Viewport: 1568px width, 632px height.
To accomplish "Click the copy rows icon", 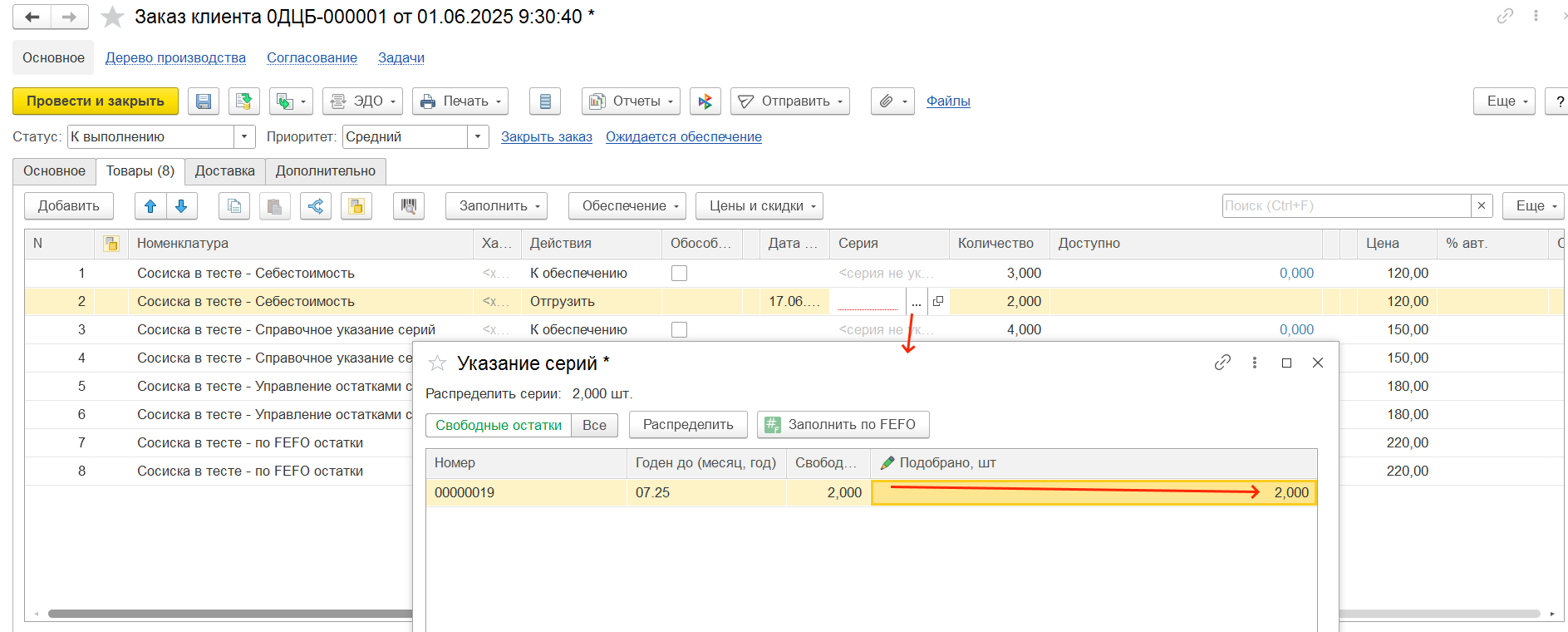I will tap(234, 206).
